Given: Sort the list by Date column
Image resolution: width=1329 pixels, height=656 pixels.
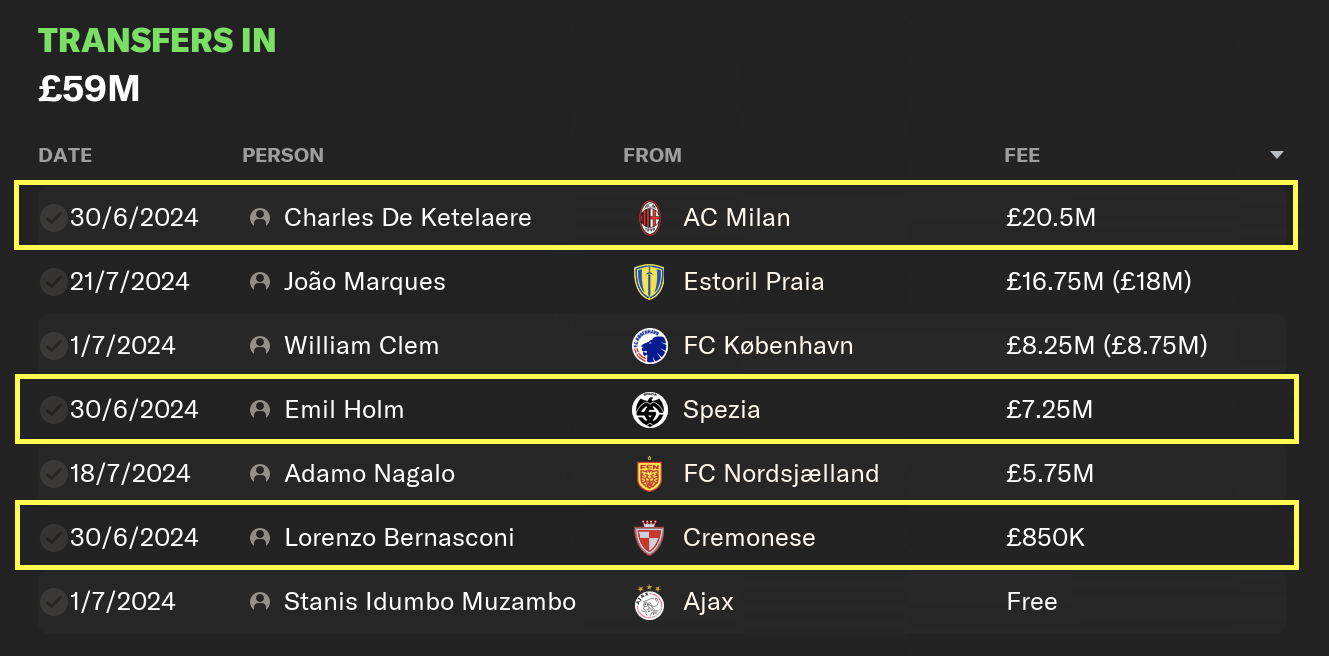Looking at the screenshot, I should click(x=65, y=155).
